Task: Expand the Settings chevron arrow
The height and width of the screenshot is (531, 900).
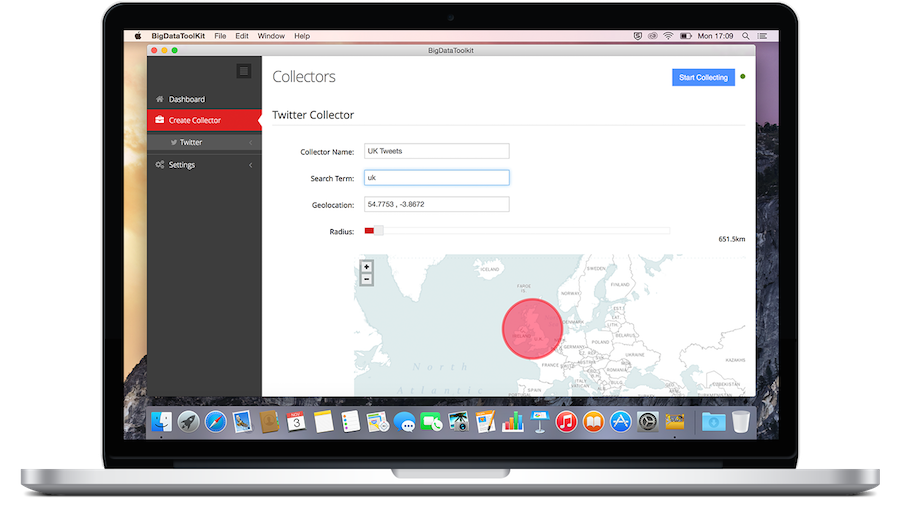Action: [250, 165]
